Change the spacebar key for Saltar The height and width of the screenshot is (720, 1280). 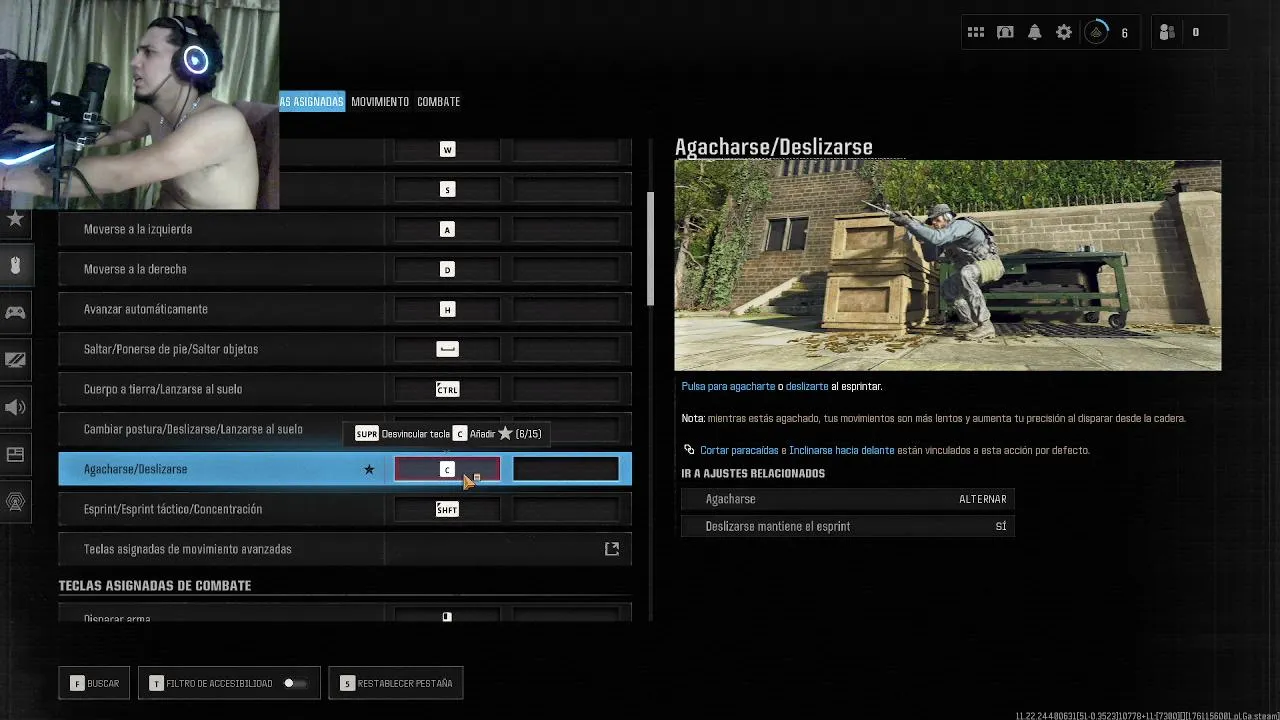[447, 349]
